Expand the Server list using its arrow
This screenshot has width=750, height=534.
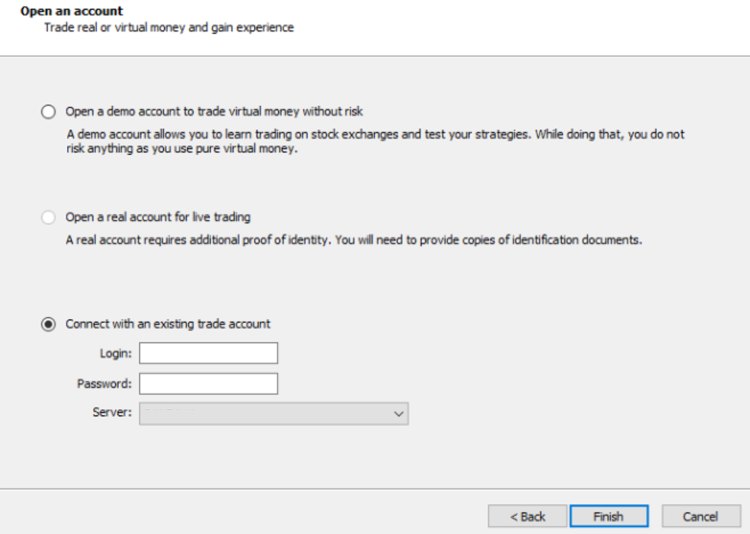tap(399, 413)
